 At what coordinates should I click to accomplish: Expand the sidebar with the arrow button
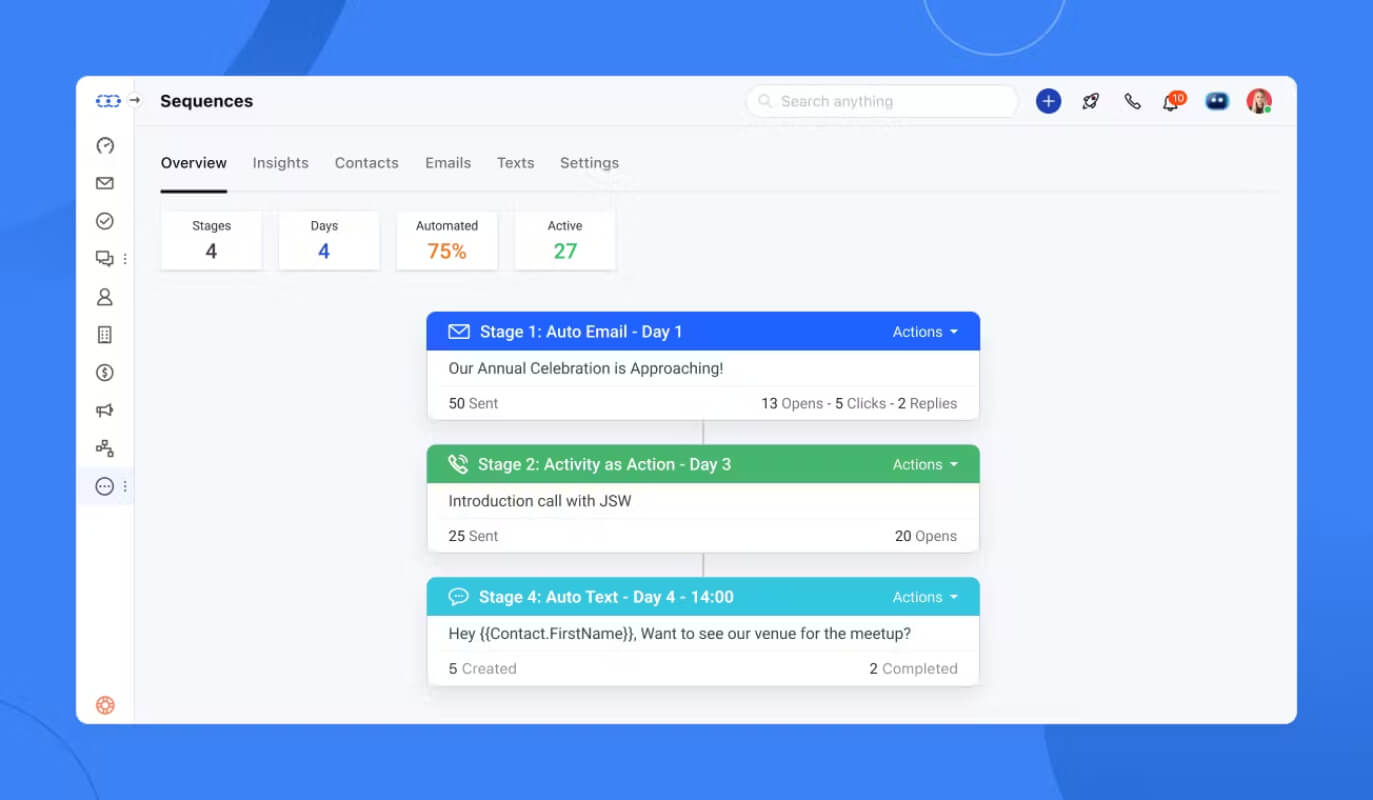coord(135,101)
